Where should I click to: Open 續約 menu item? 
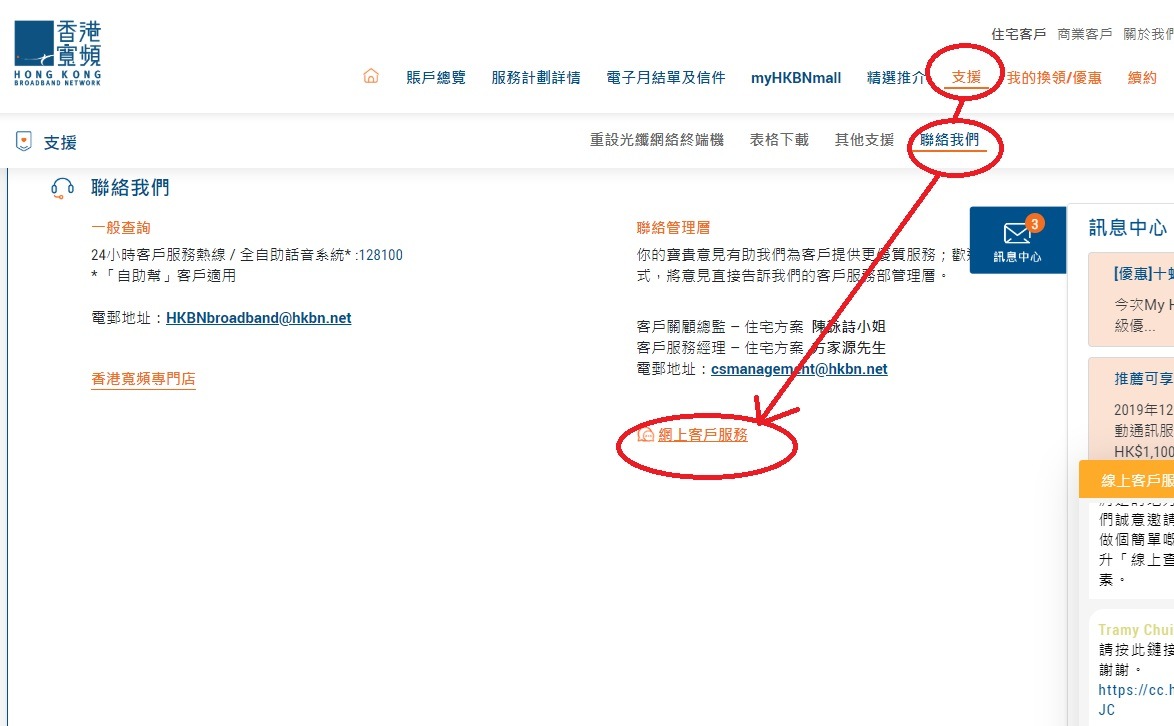(1142, 78)
